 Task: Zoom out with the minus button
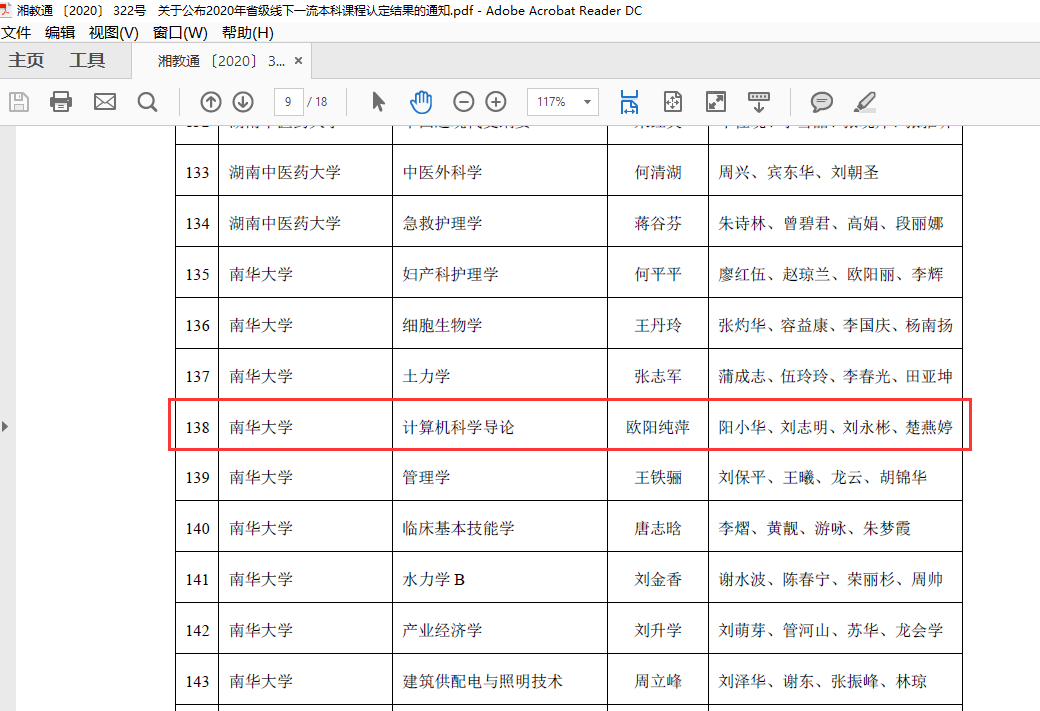click(x=463, y=101)
